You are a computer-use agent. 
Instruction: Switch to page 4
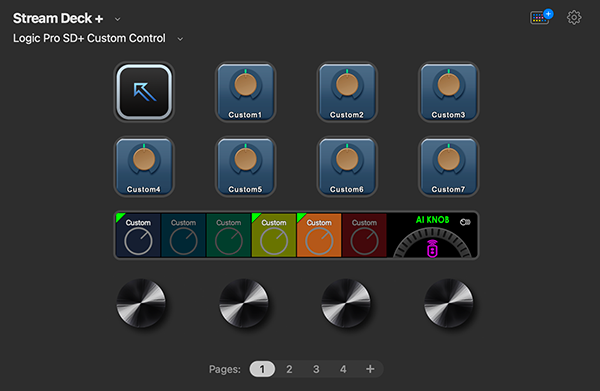(x=343, y=369)
